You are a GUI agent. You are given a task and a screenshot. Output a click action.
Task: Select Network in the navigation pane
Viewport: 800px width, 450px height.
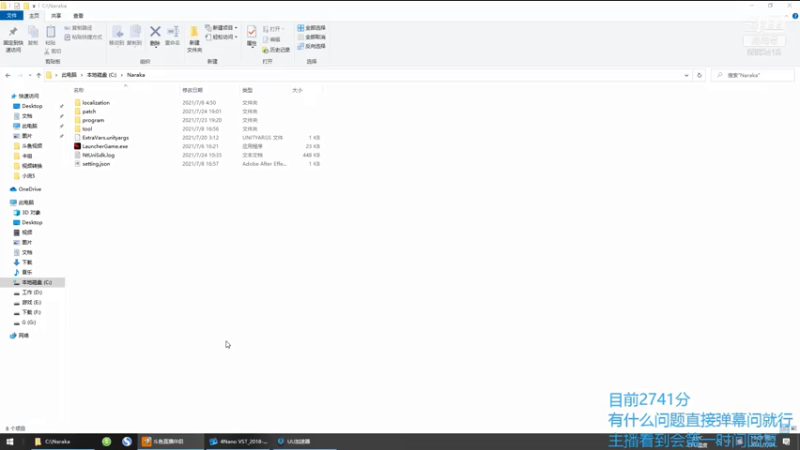click(x=23, y=336)
